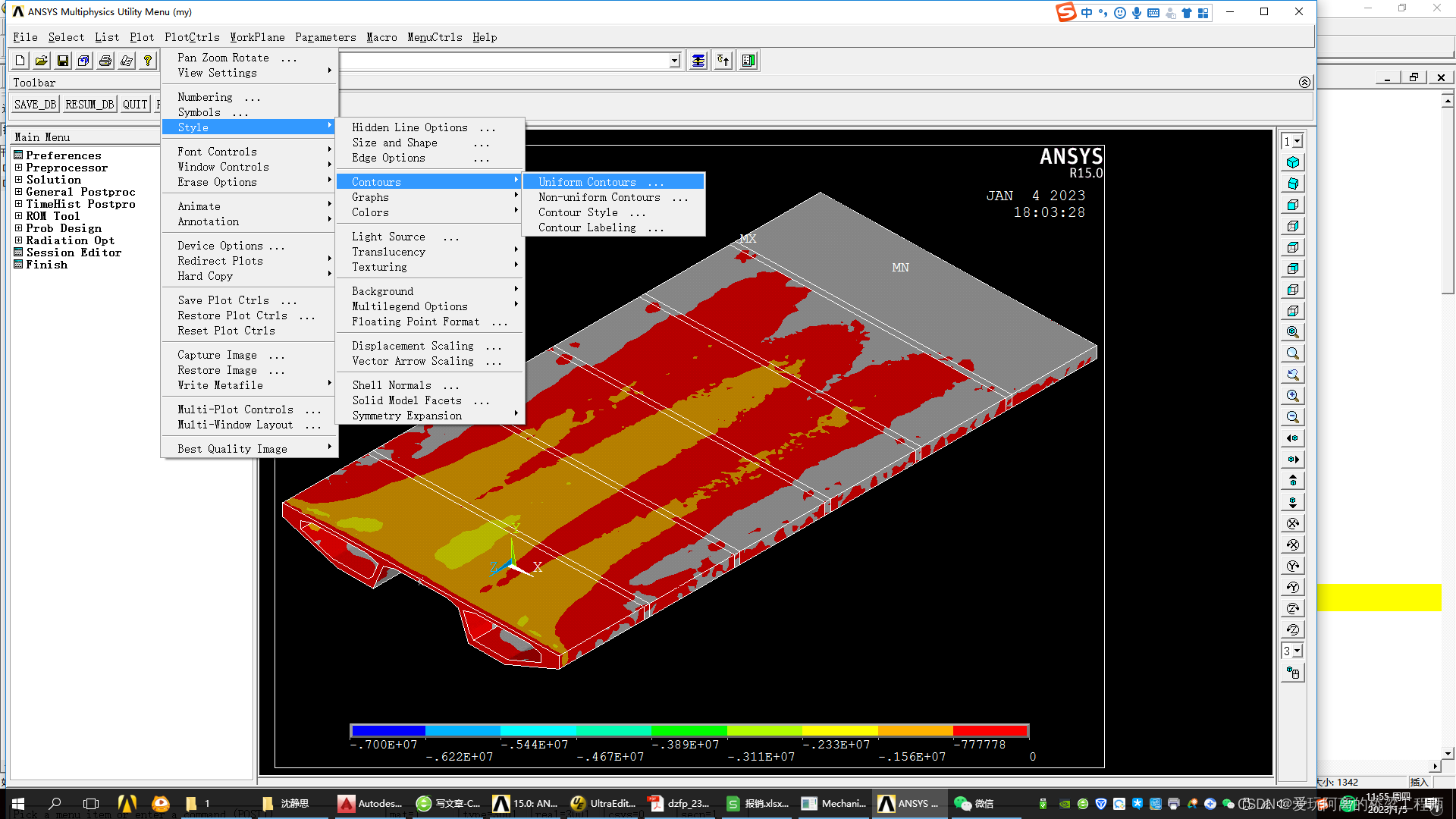The width and height of the screenshot is (1456, 819).
Task: Open the Parameters menu in menu bar
Action: coord(325,37)
